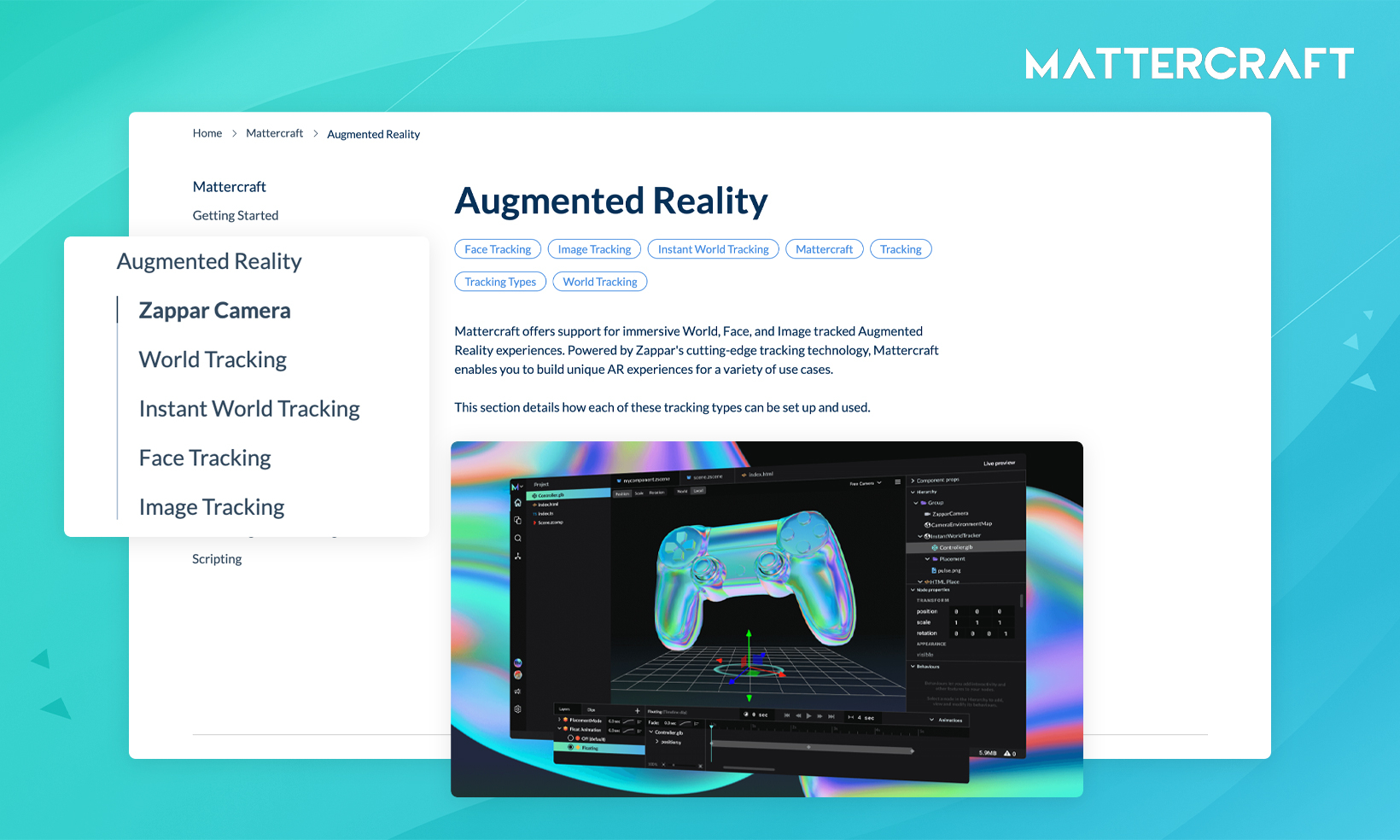Image resolution: width=1400 pixels, height=840 pixels.
Task: Open Image Tracking in sidebar navigation
Action: coord(212,507)
